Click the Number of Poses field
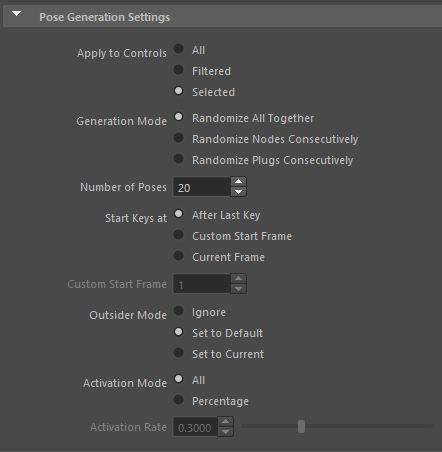The height and width of the screenshot is (452, 442). pyautogui.click(x=202, y=187)
